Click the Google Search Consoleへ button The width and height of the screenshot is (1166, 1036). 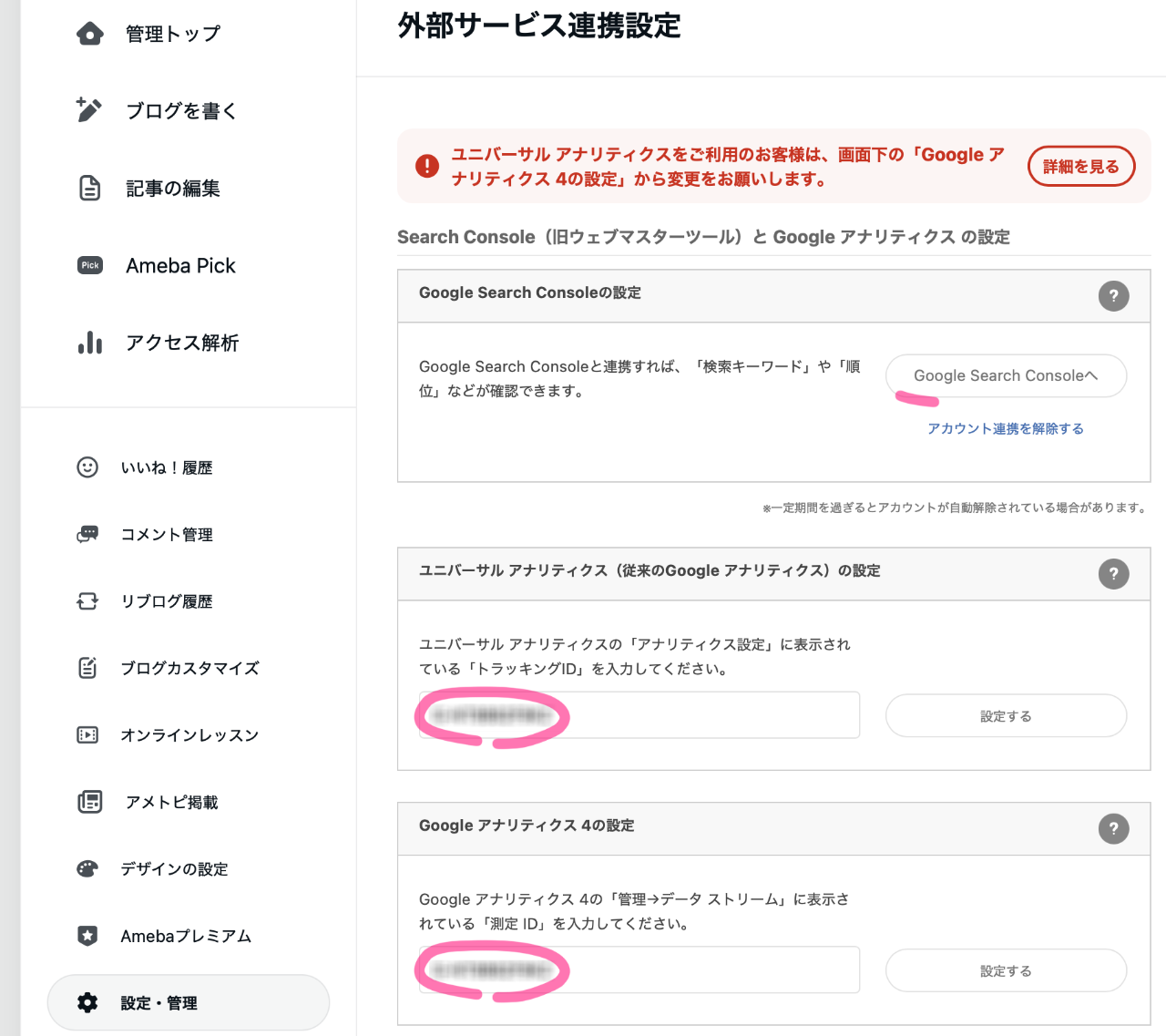pos(1006,375)
